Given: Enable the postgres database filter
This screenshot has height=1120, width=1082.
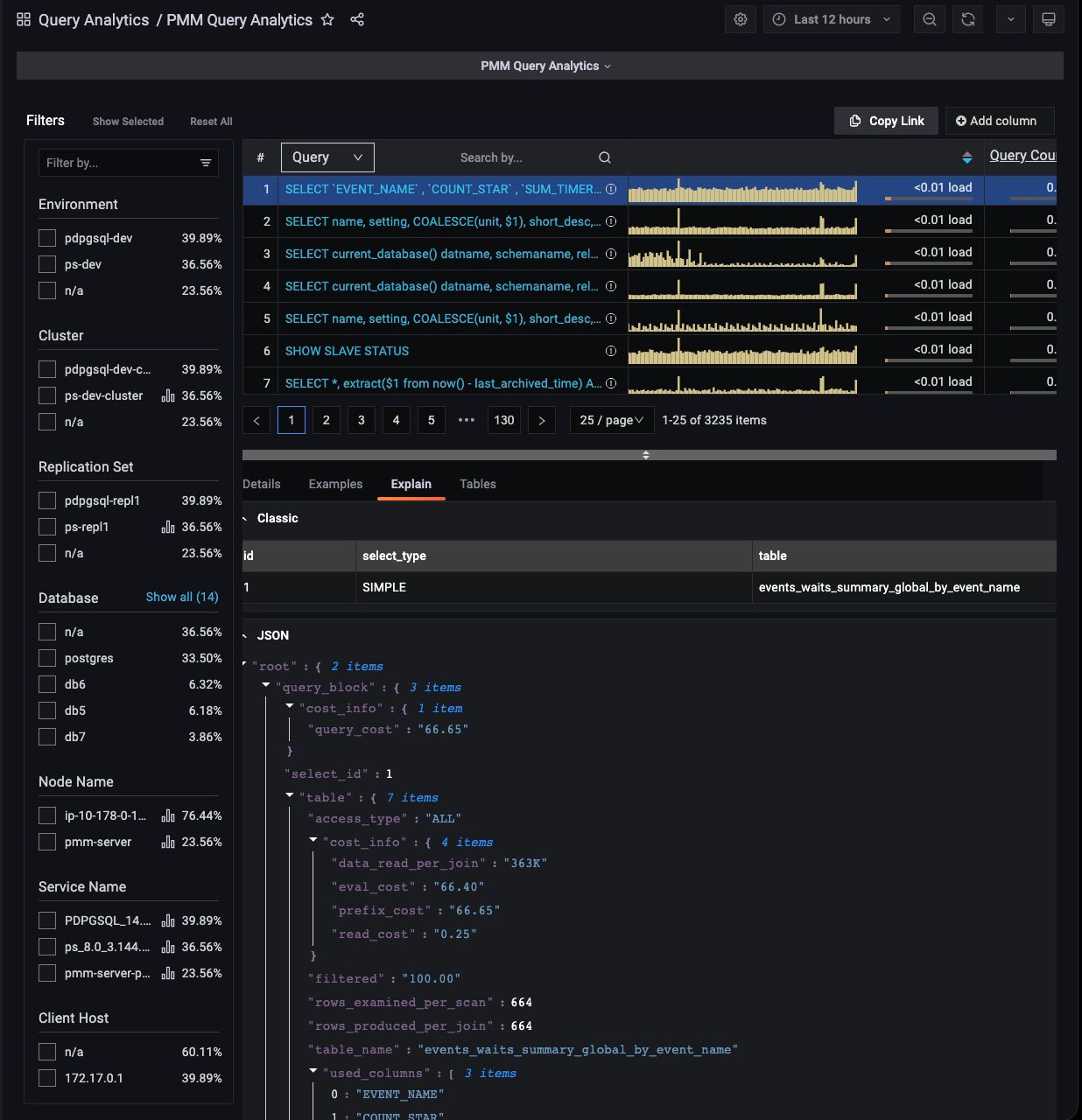Looking at the screenshot, I should [47, 658].
